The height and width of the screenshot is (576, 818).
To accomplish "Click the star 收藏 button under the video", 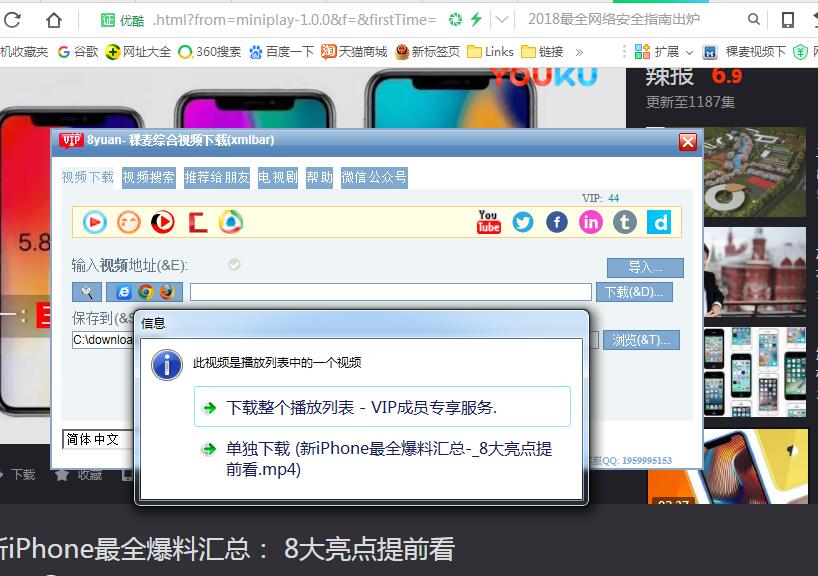I will pyautogui.click(x=78, y=474).
